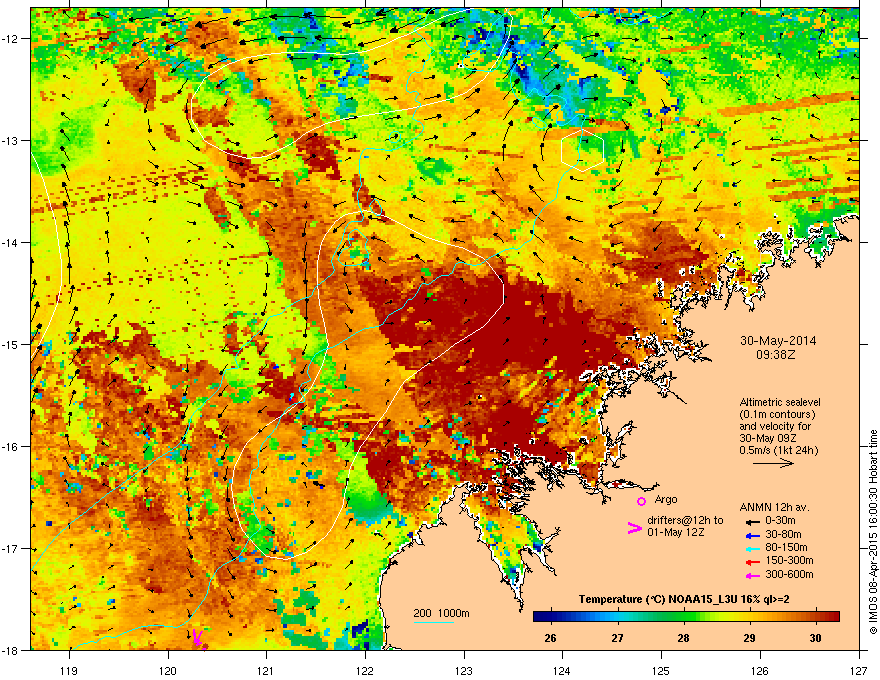Image resolution: width=880 pixels, height=680 pixels.
Task: Click the latitude axis label -14
Action: coord(10,243)
